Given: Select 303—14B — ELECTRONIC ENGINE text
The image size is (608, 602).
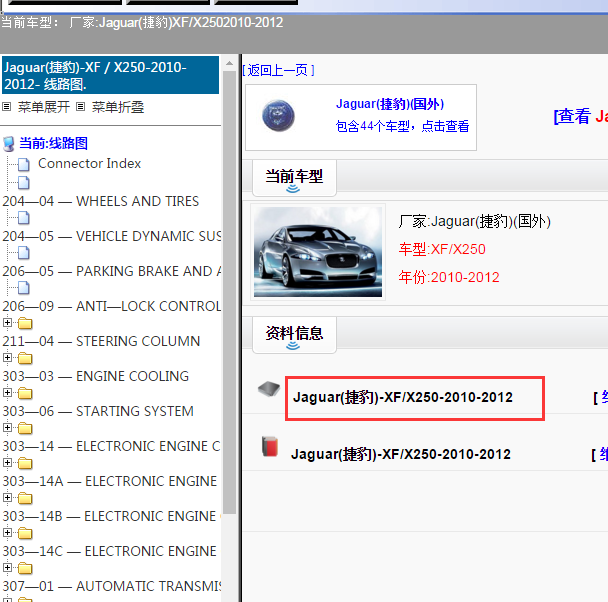Looking at the screenshot, I should [109, 516].
